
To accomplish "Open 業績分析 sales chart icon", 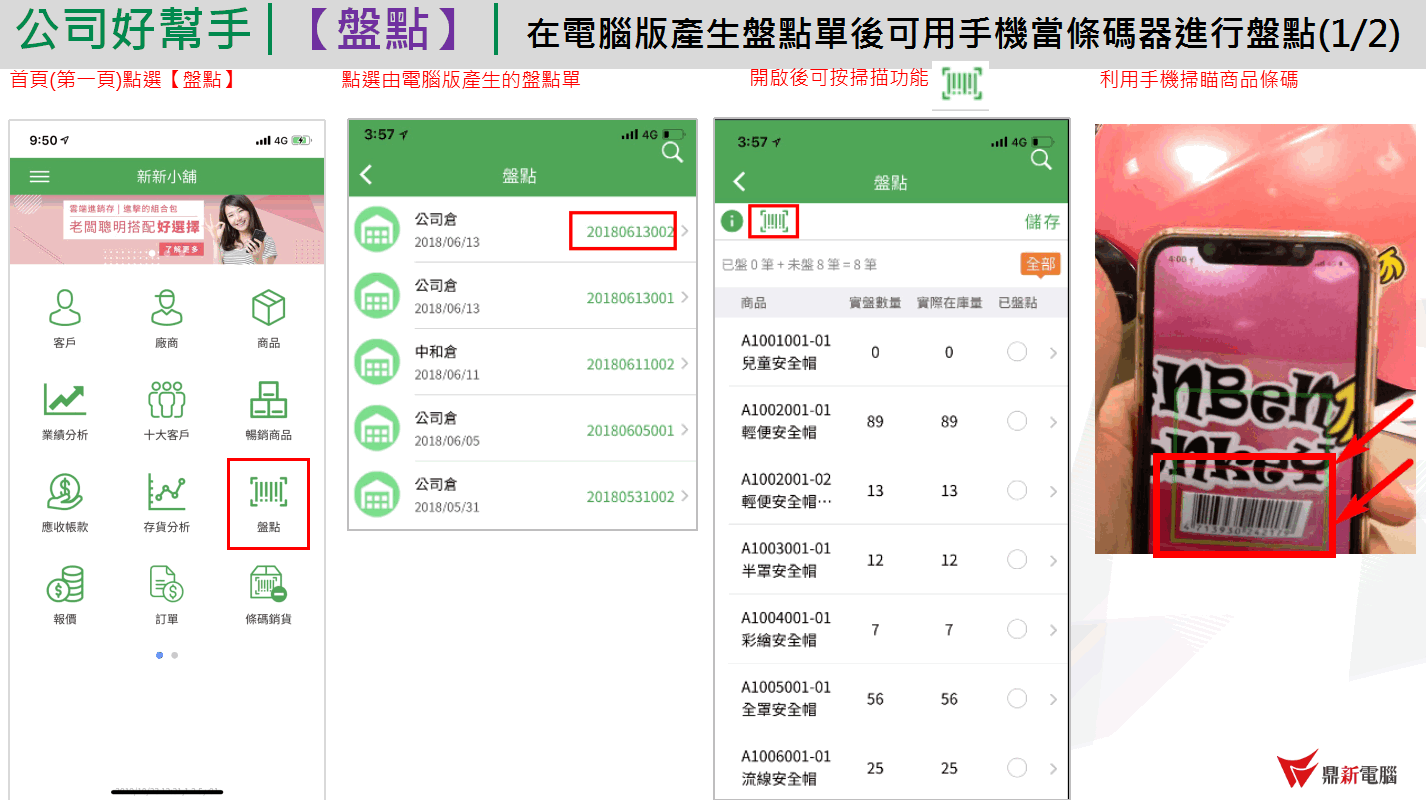I will (x=65, y=400).
